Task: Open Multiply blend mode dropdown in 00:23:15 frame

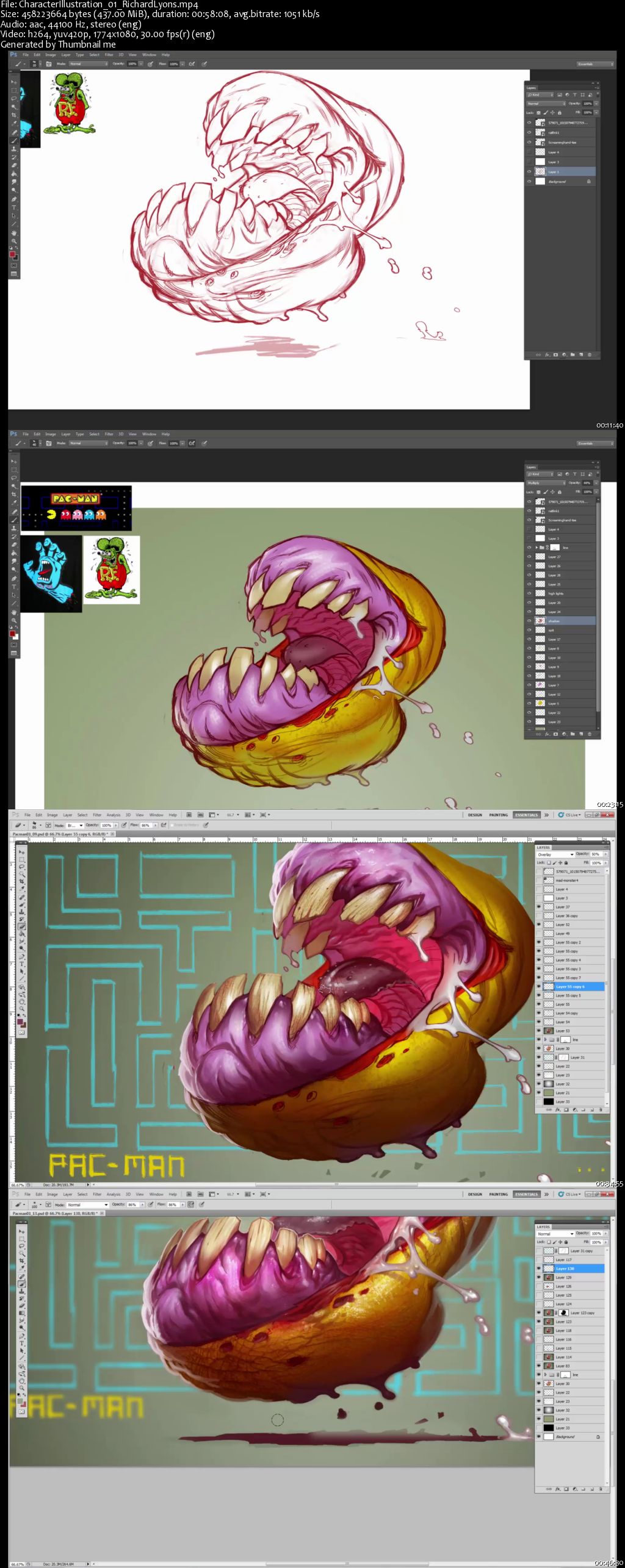Action: coord(546,482)
